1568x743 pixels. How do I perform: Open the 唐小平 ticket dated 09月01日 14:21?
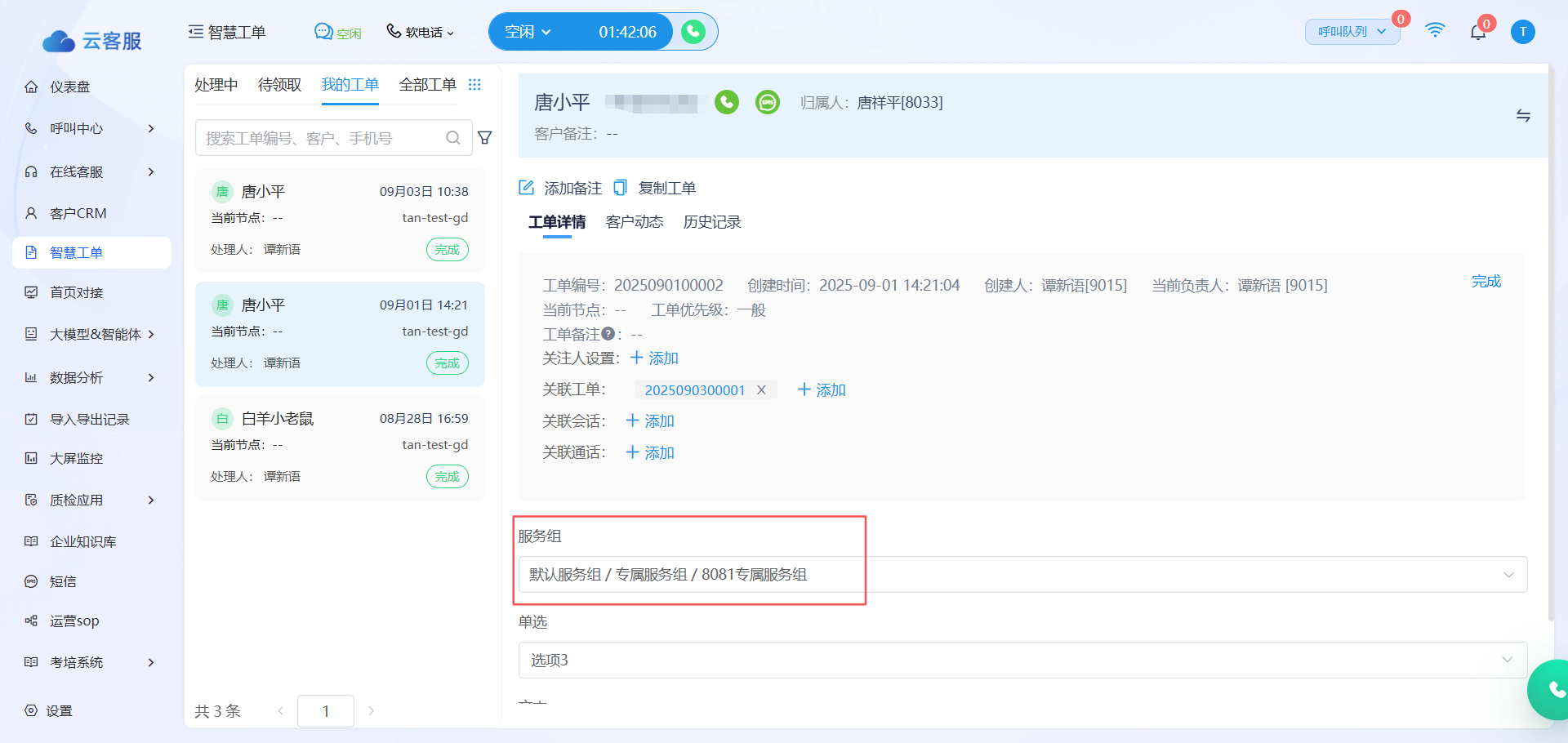pos(340,334)
